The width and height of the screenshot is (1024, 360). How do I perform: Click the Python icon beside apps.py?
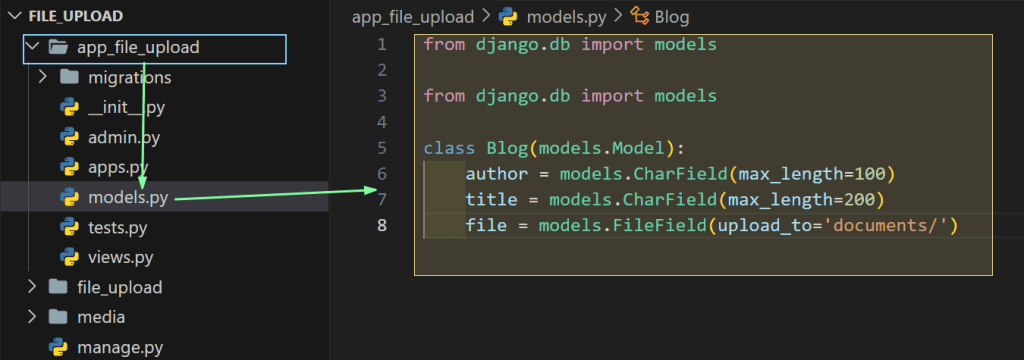(69, 167)
